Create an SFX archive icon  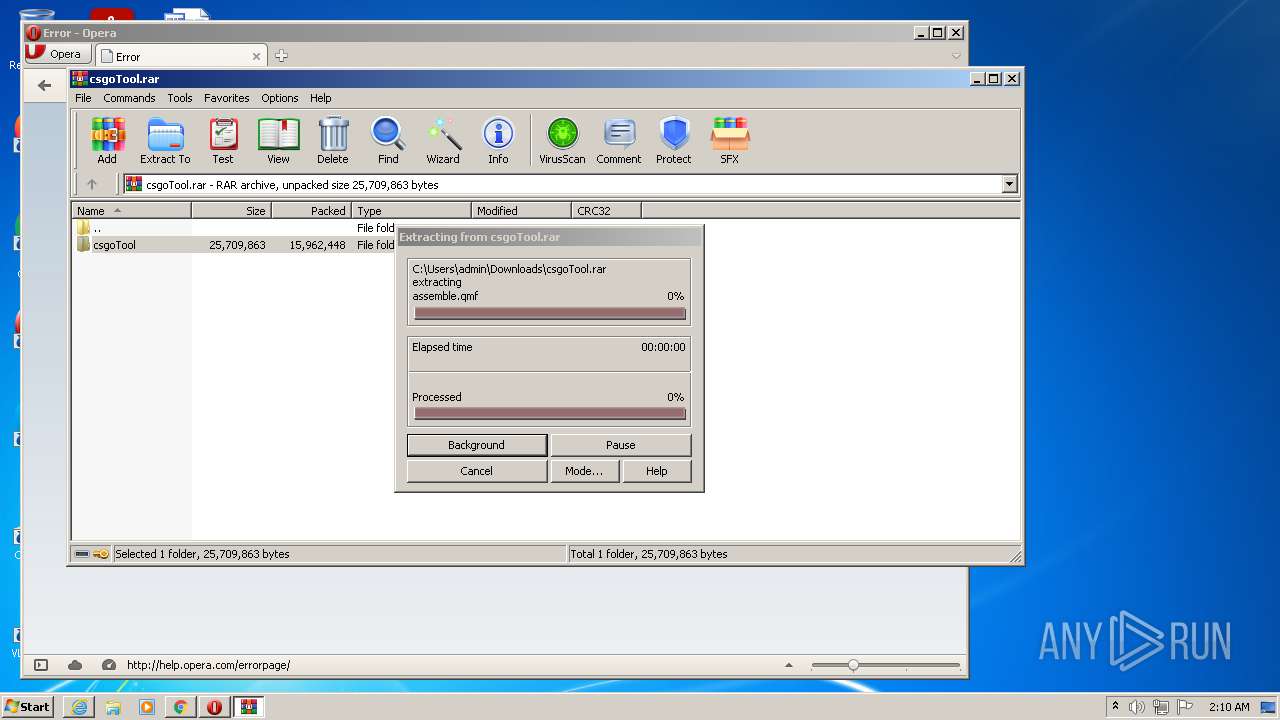pyautogui.click(x=730, y=140)
